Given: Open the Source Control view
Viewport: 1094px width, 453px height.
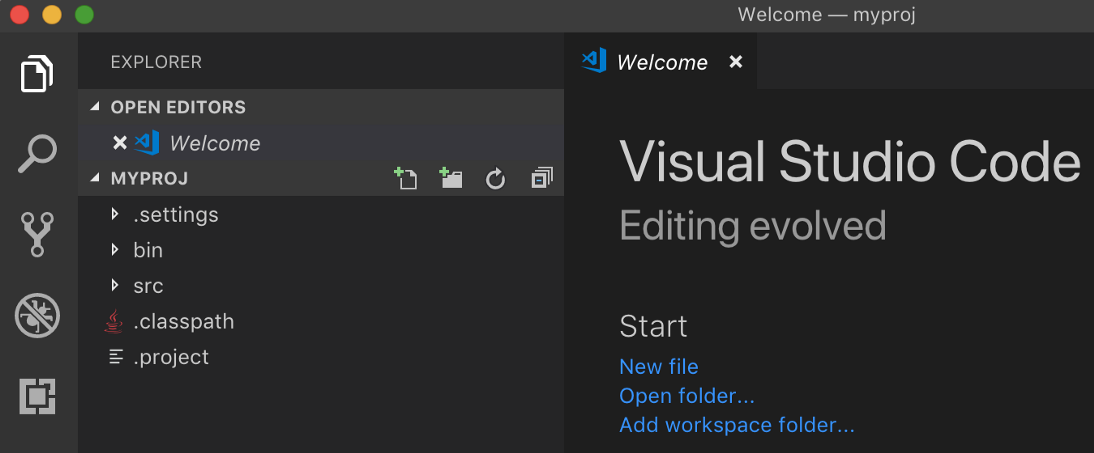Looking at the screenshot, I should coord(37,236).
